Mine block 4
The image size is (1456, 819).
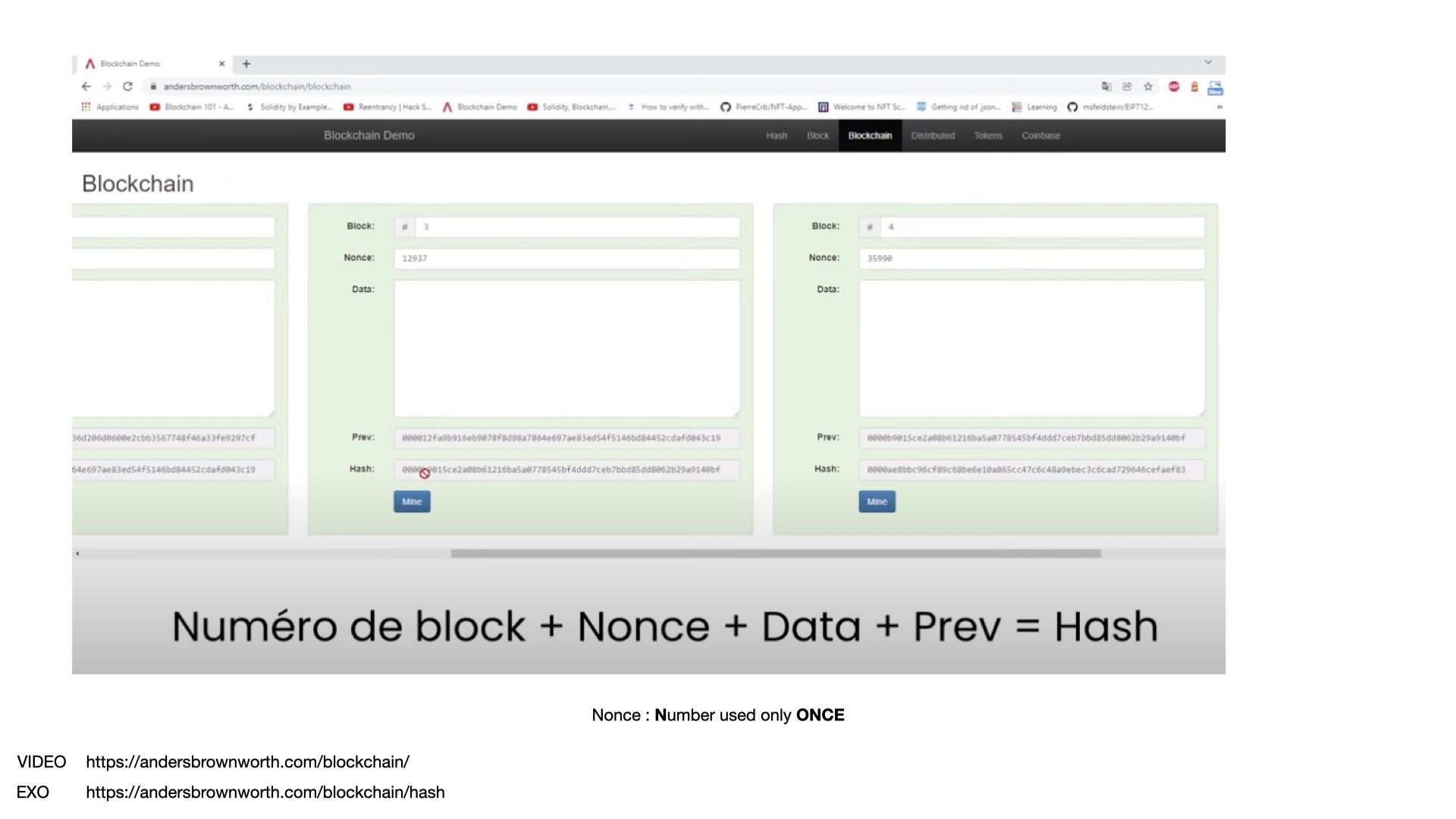[877, 502]
